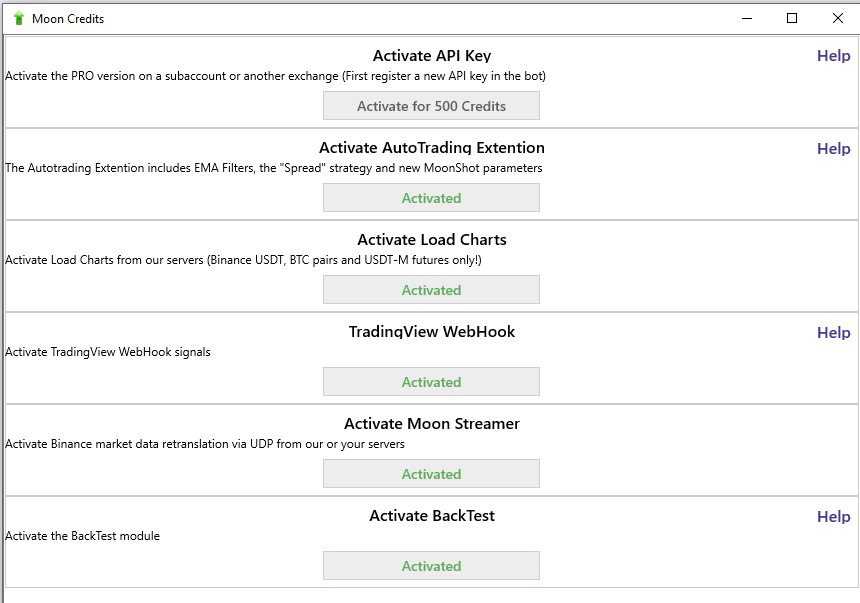Open Help for AutoTrading Extention
Image resolution: width=860 pixels, height=603 pixels.
click(833, 148)
